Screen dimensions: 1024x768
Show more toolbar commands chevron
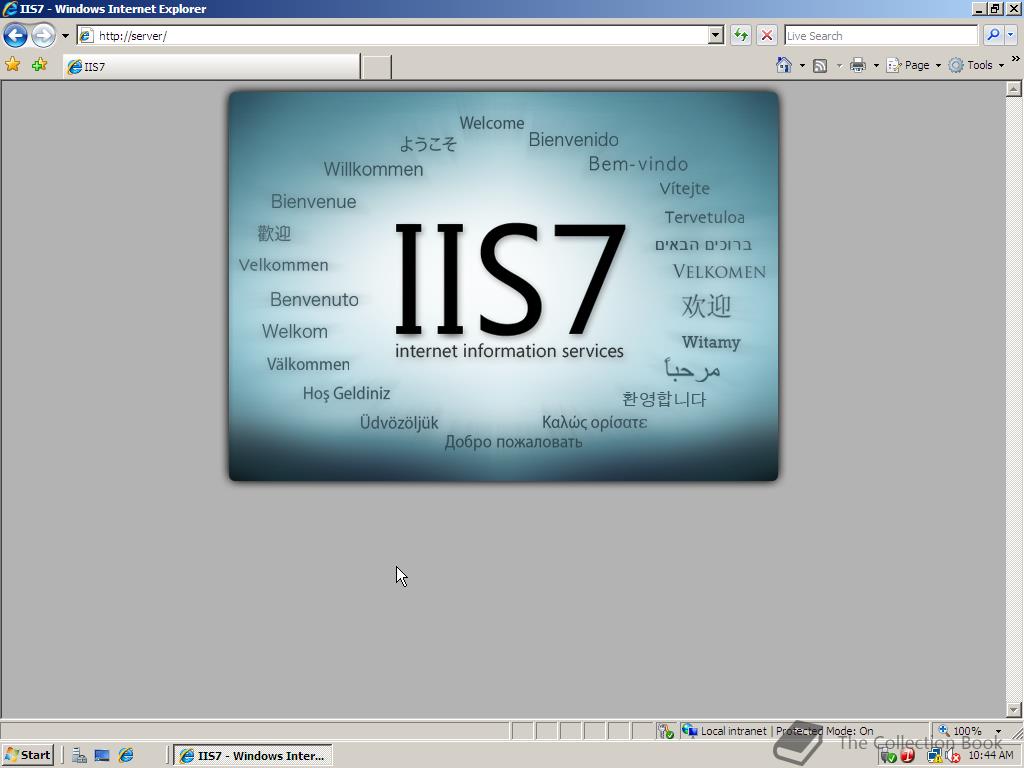pos(1016,59)
